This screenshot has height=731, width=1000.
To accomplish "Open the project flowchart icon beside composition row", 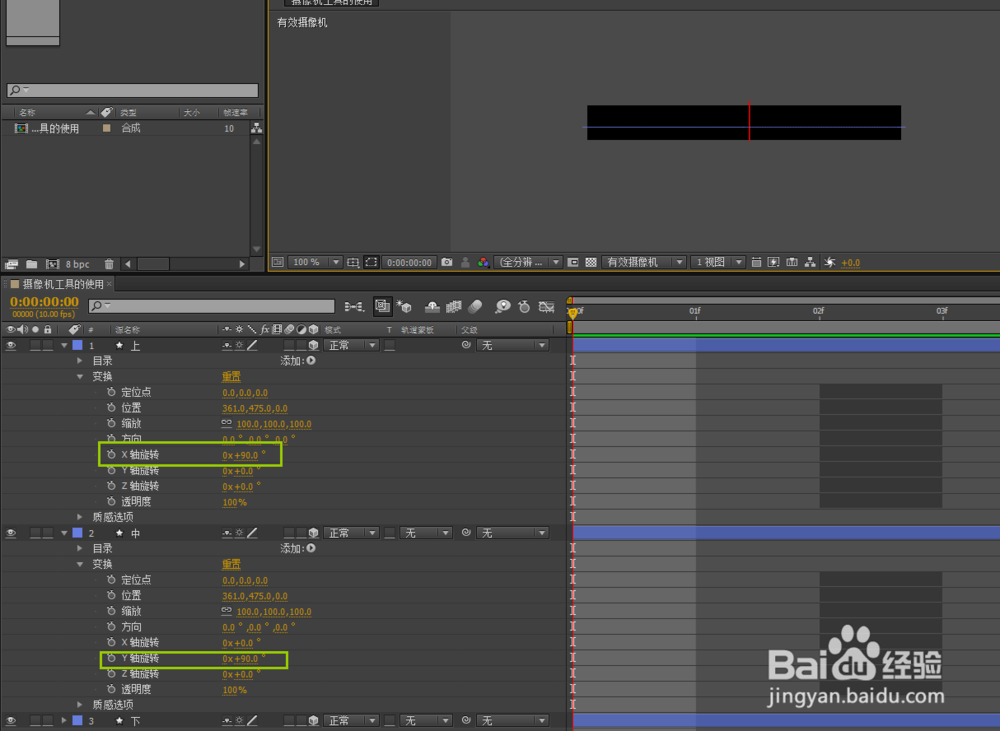I will (256, 128).
